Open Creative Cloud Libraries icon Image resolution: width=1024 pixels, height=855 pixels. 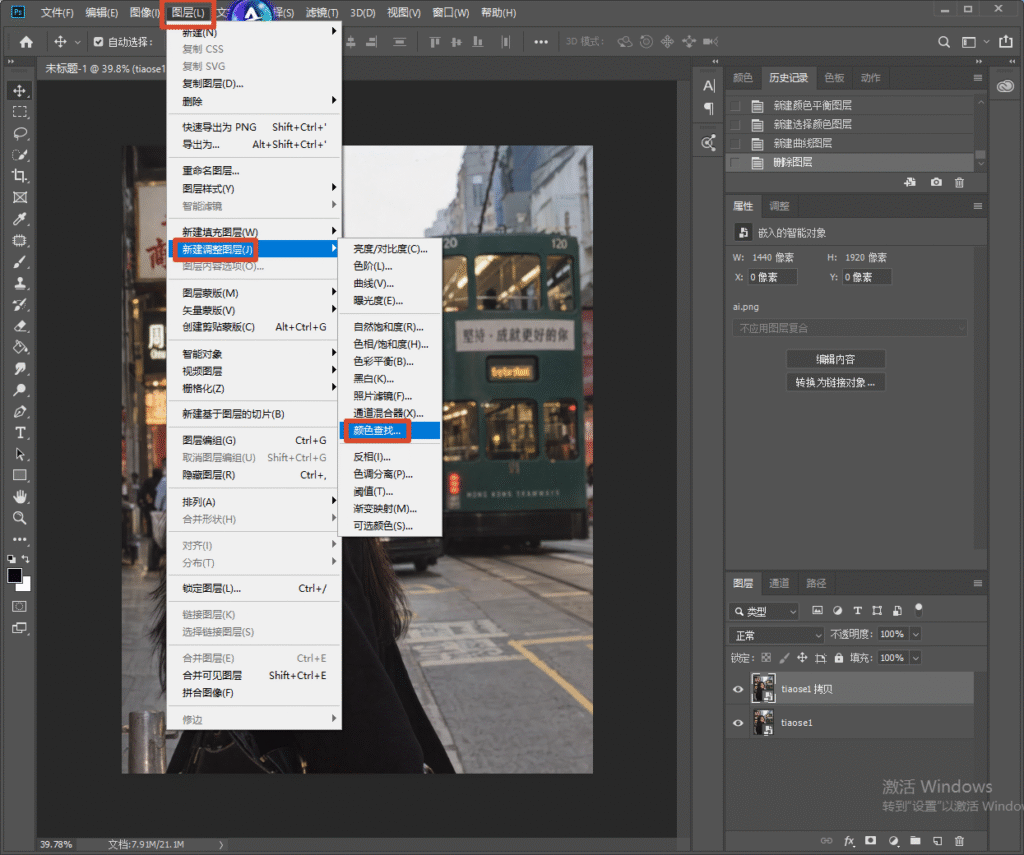(1005, 86)
